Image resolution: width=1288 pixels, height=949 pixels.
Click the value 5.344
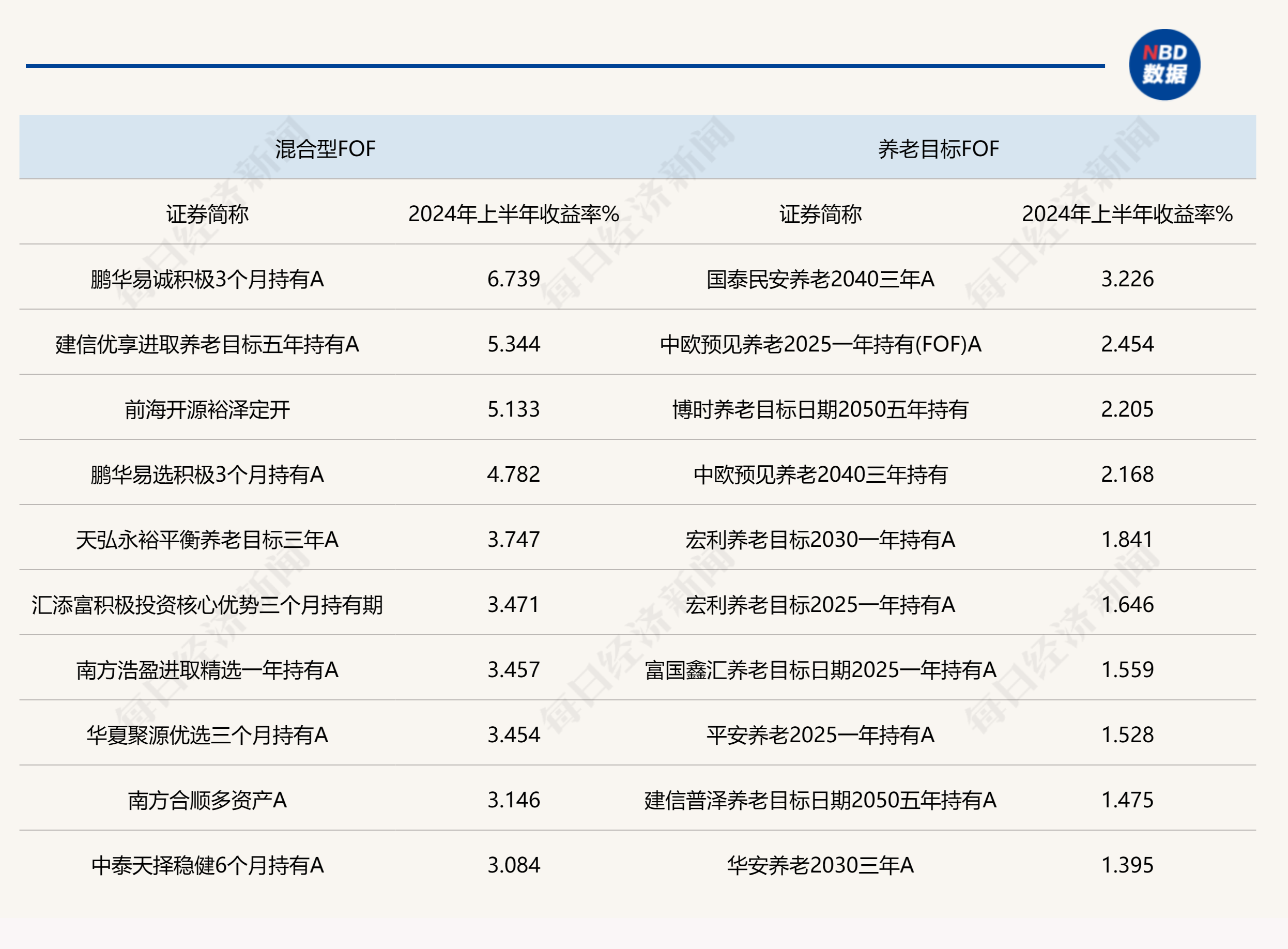click(514, 344)
